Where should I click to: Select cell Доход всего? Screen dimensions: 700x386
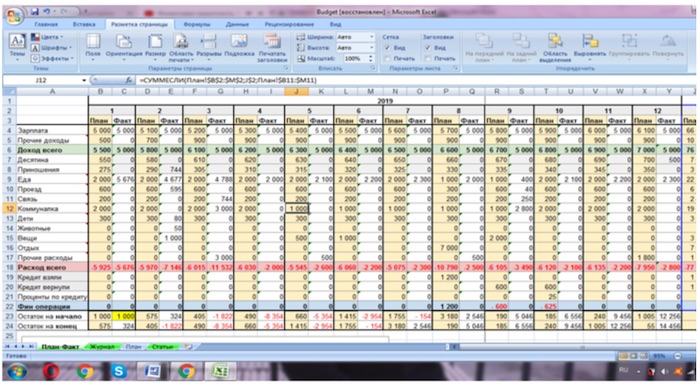(52, 150)
